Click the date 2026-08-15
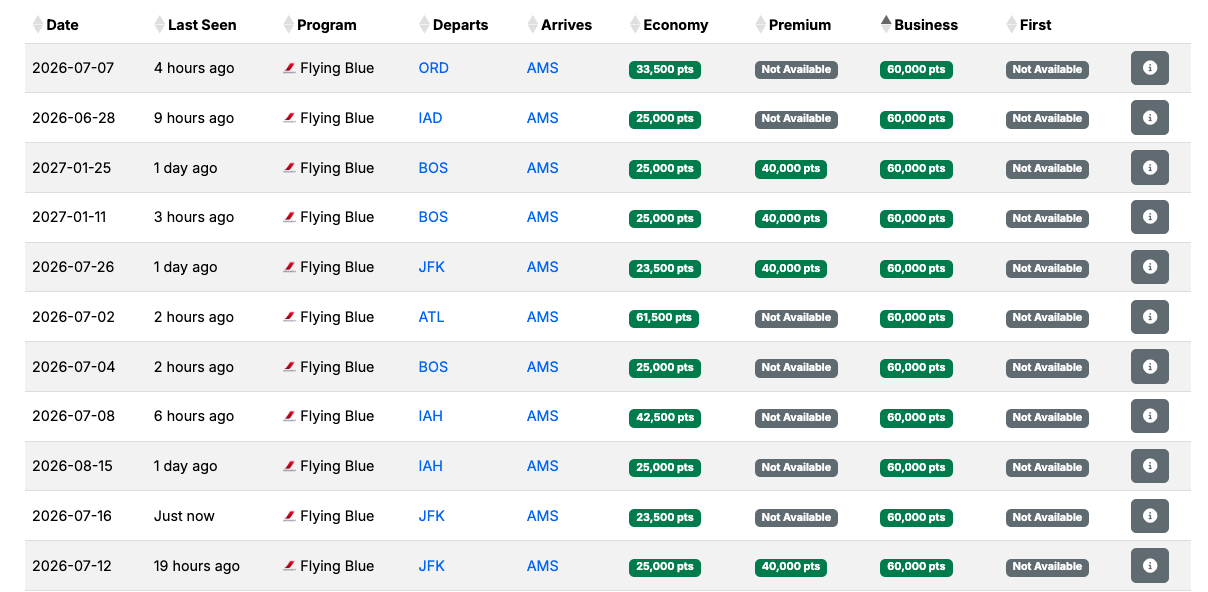This screenshot has height=592, width=1208. point(73,466)
